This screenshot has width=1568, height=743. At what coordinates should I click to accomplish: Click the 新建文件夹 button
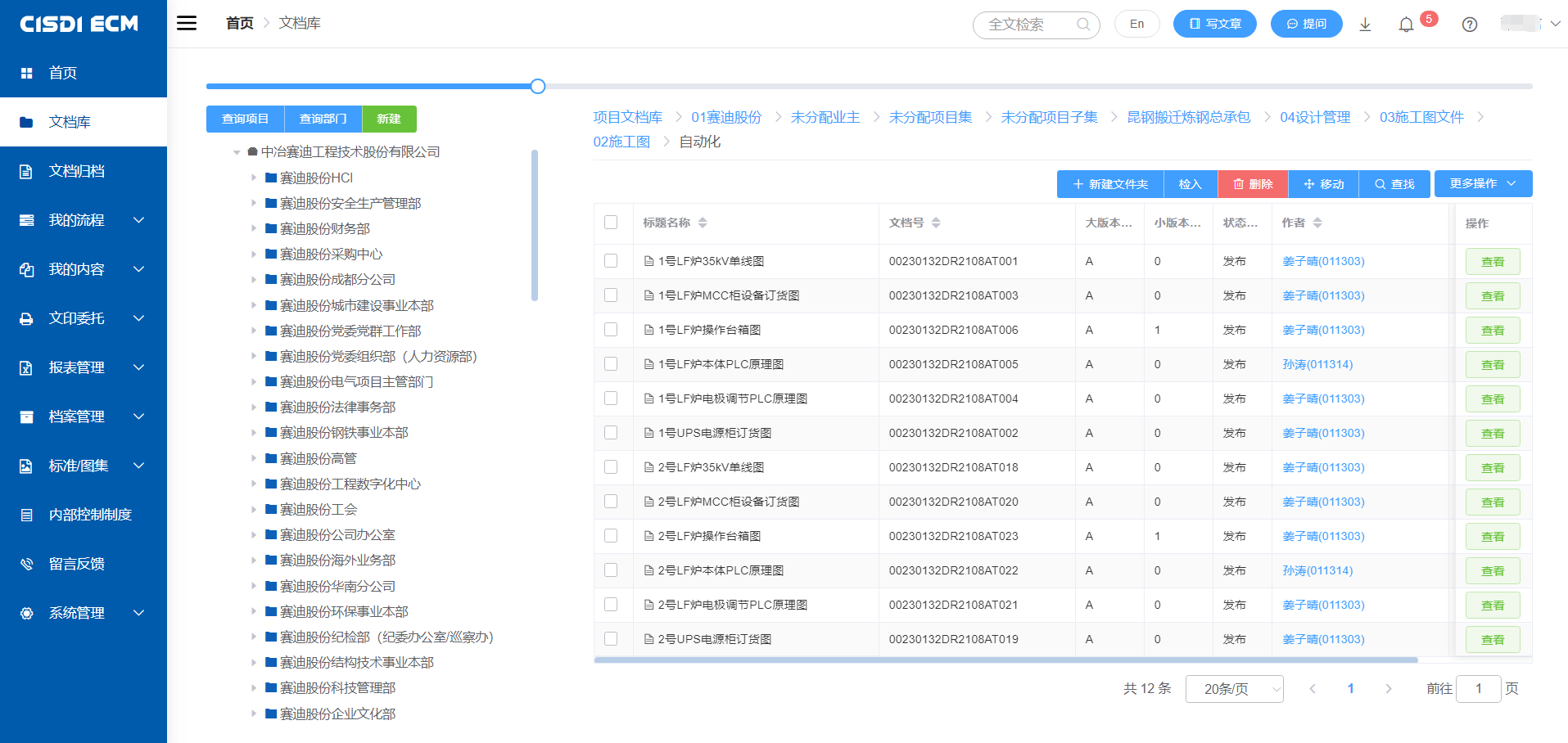point(1110,184)
